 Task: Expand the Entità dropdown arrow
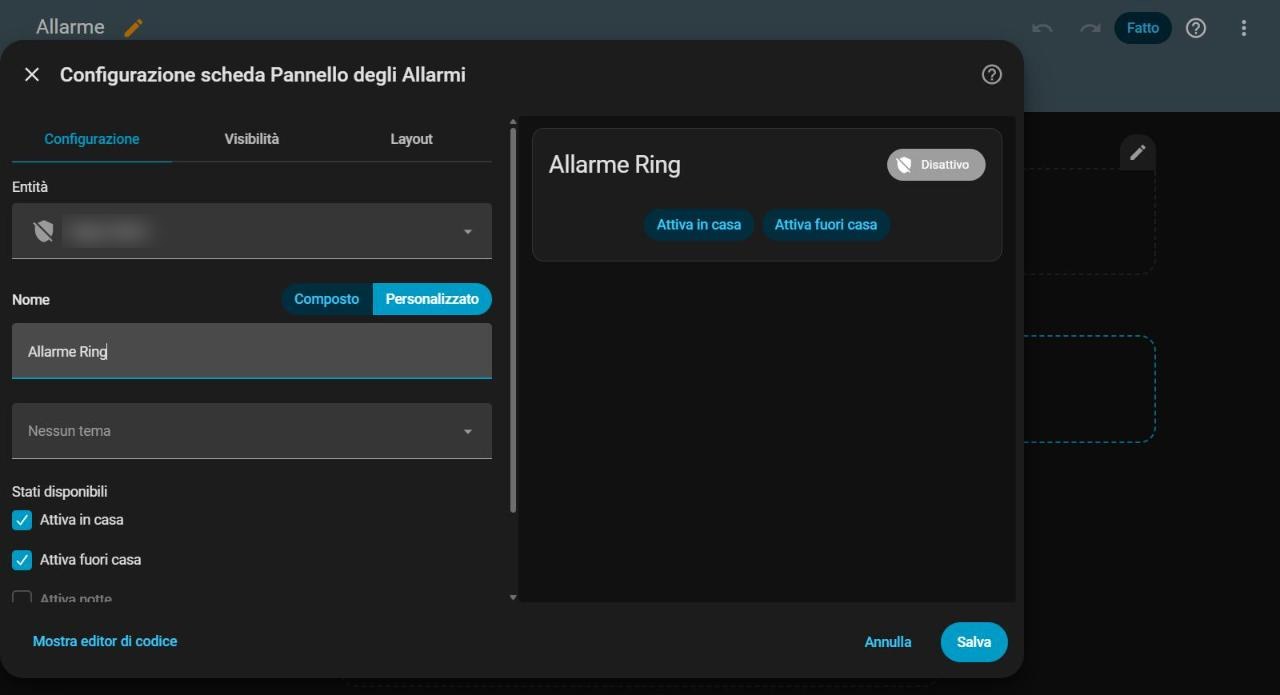[x=467, y=232]
